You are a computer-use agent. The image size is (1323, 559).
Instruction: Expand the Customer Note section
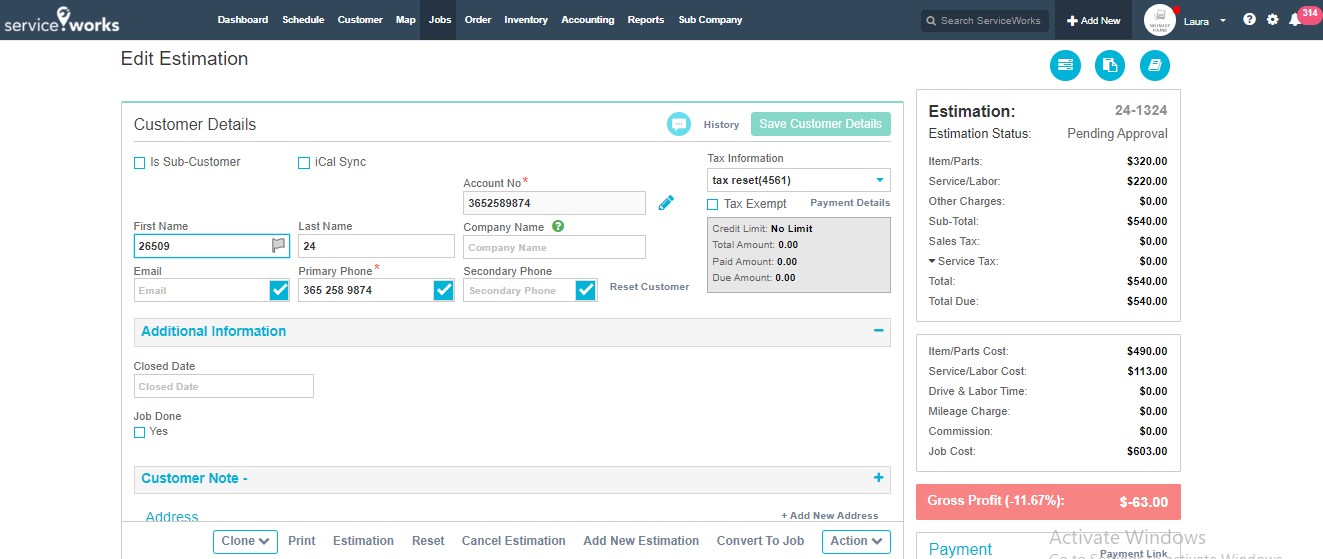[878, 478]
